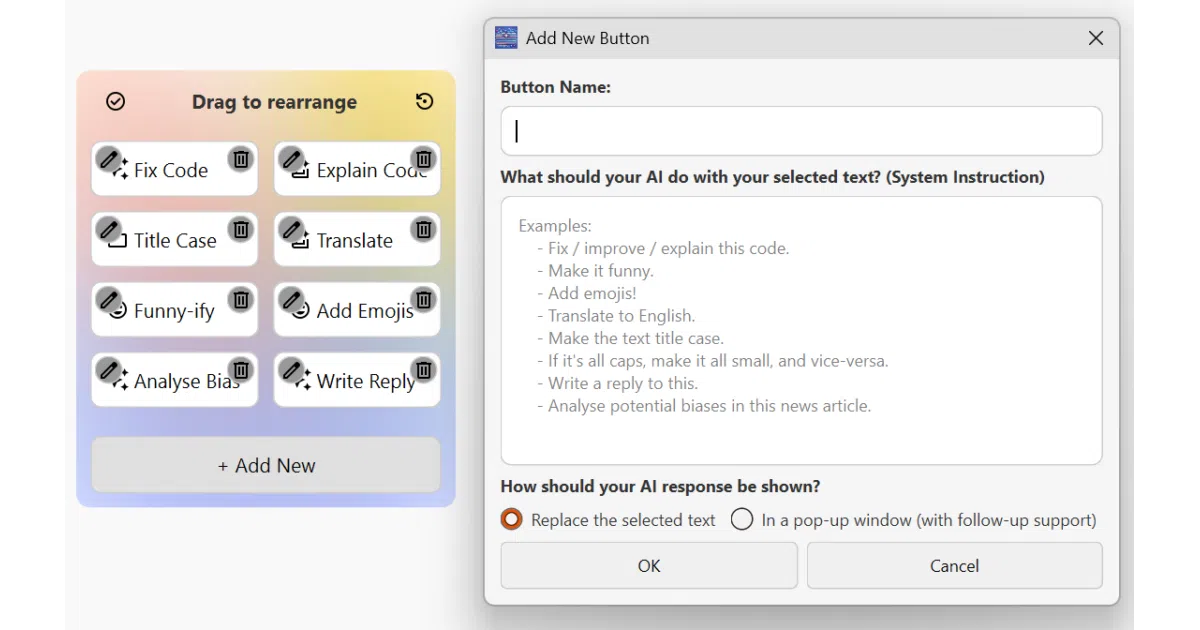This screenshot has width=1200, height=630.
Task: Confirm arrangement with the checkmark circle icon
Action: (x=116, y=101)
